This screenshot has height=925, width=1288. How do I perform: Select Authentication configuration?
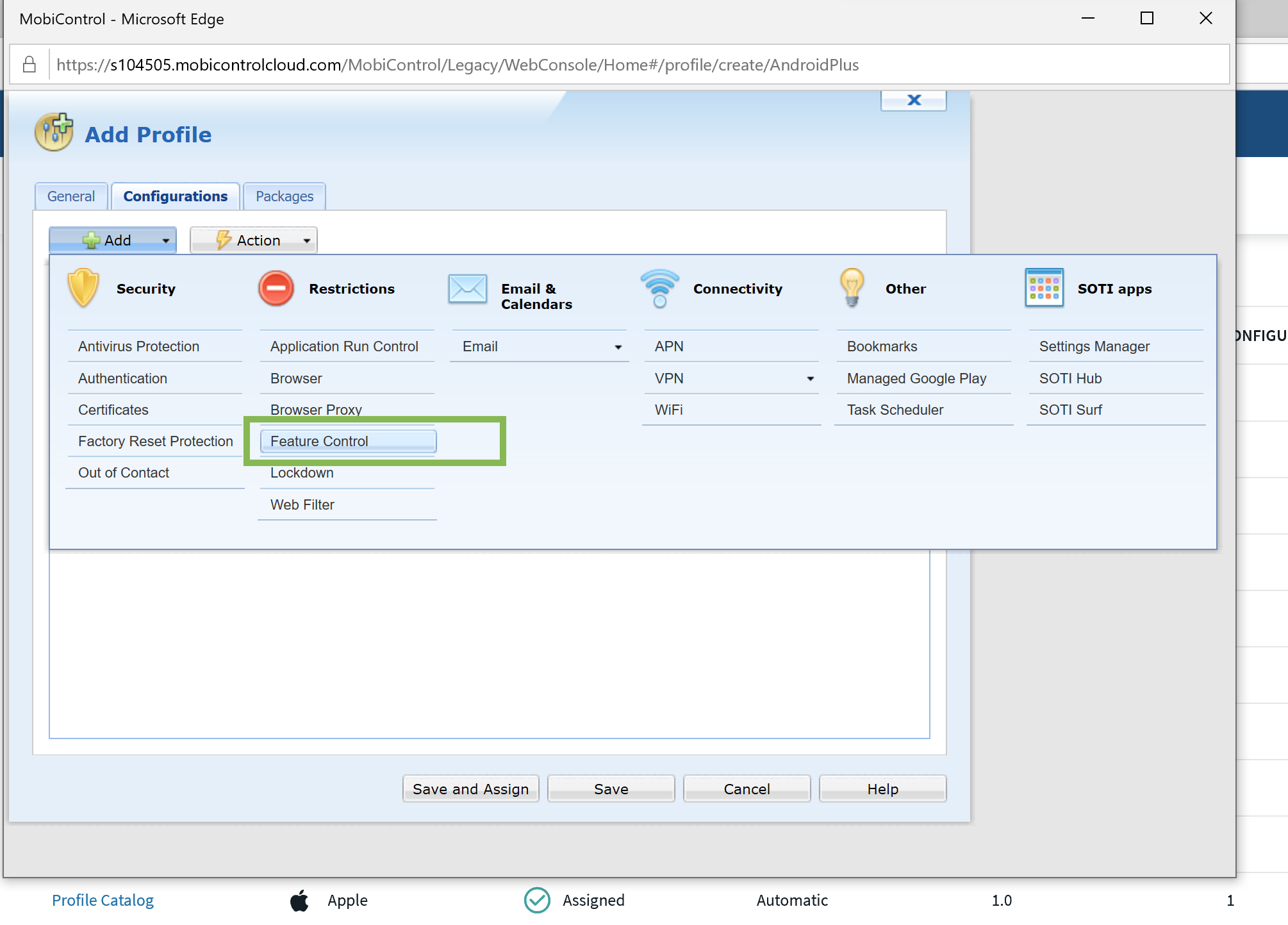155,378
